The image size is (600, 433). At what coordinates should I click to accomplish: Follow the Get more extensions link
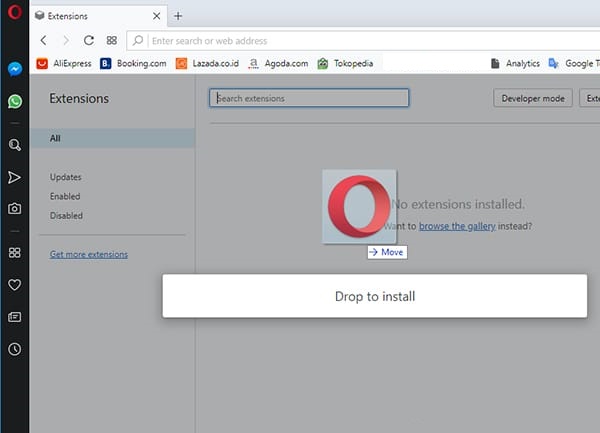click(89, 254)
